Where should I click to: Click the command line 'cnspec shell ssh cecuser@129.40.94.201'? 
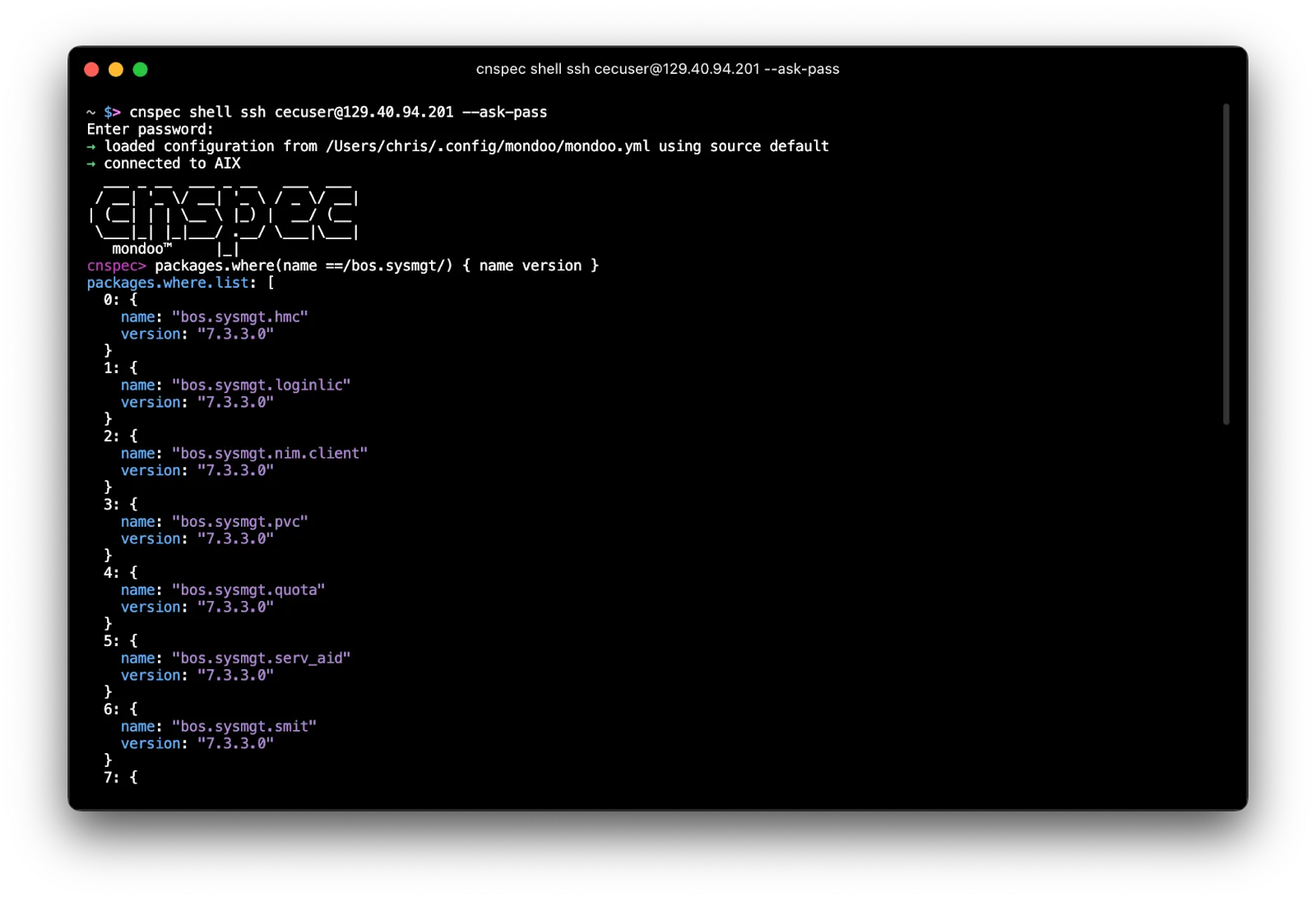click(x=291, y=112)
